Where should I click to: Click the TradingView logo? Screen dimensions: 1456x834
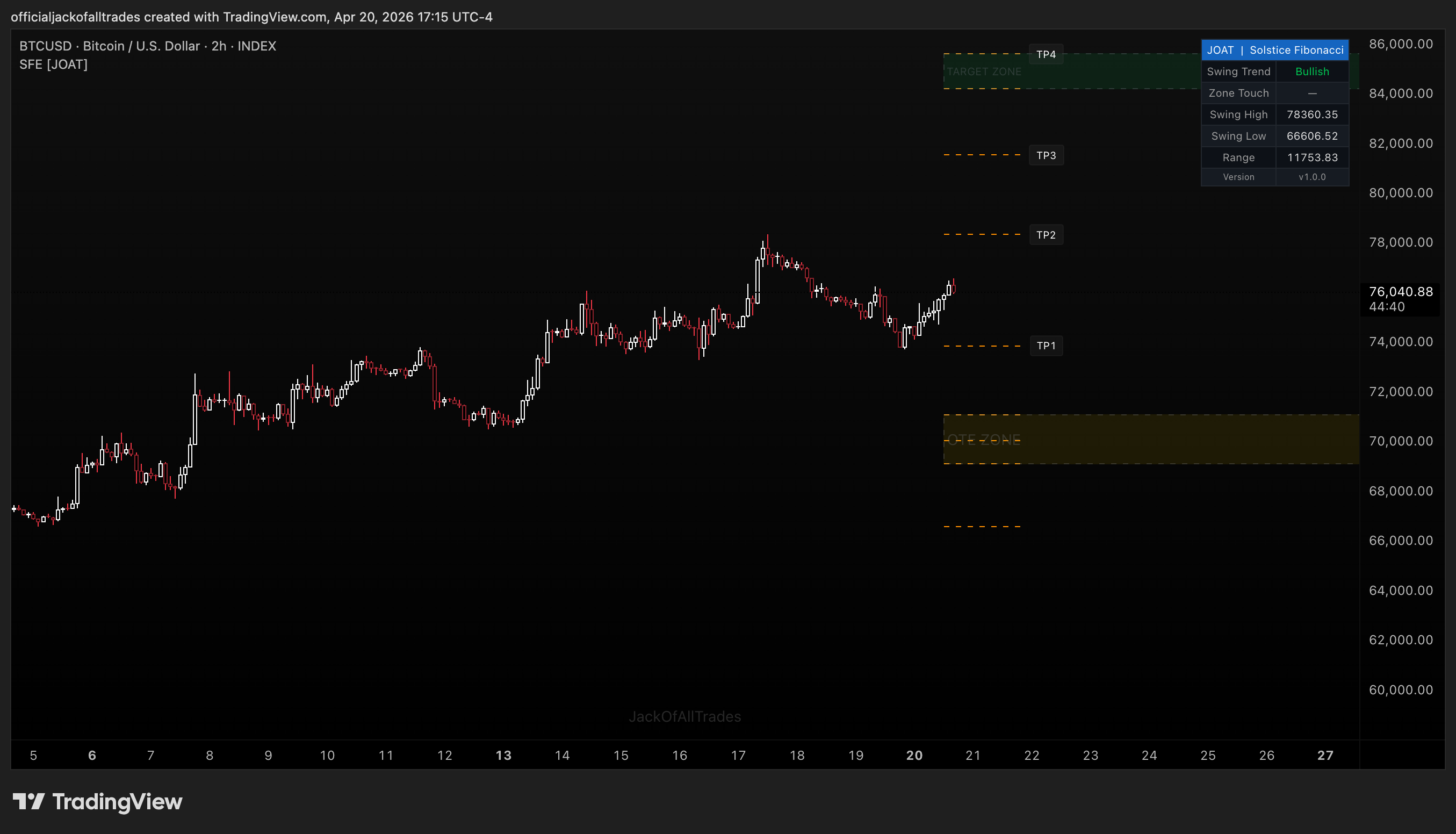pyautogui.click(x=97, y=801)
